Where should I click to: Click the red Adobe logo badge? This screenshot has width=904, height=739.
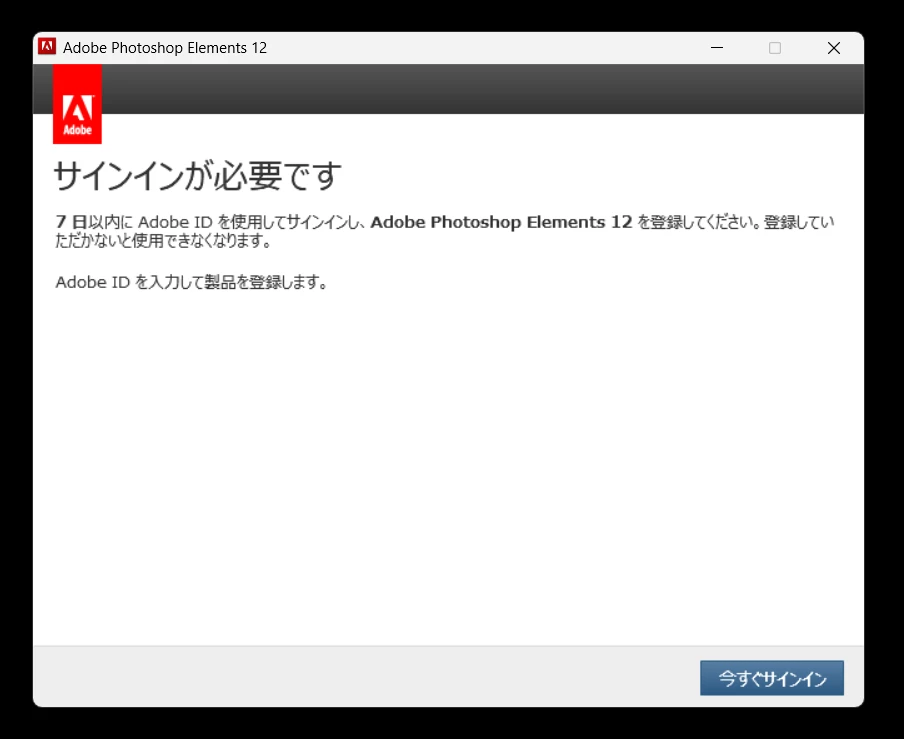tap(77, 104)
